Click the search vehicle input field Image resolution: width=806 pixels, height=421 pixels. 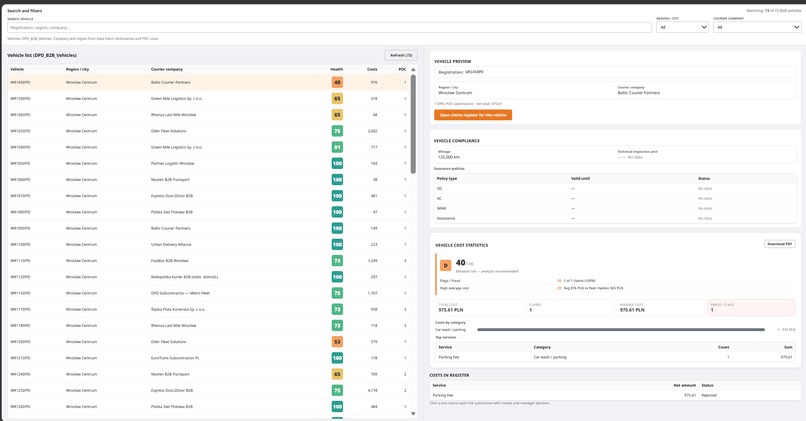[x=329, y=27]
